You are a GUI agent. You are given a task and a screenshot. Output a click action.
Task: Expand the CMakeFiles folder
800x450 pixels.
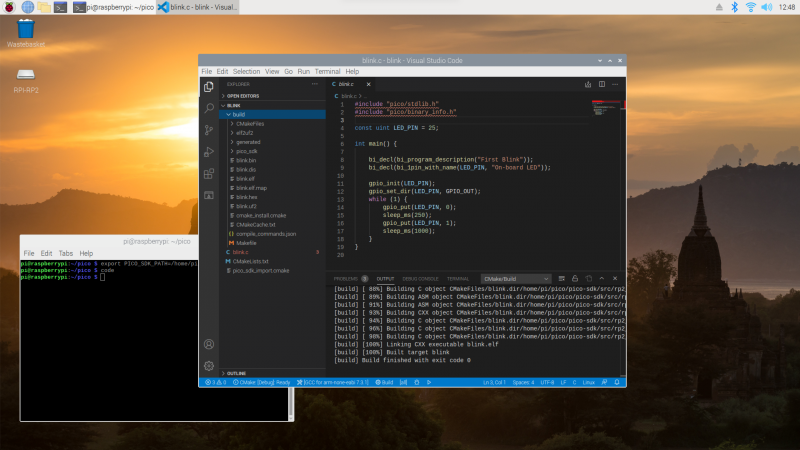click(250, 124)
